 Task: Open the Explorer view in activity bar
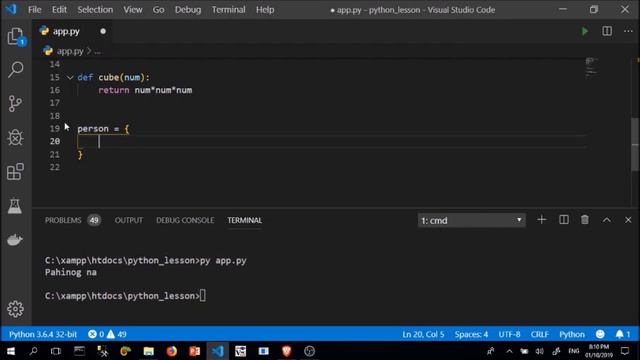click(x=16, y=37)
